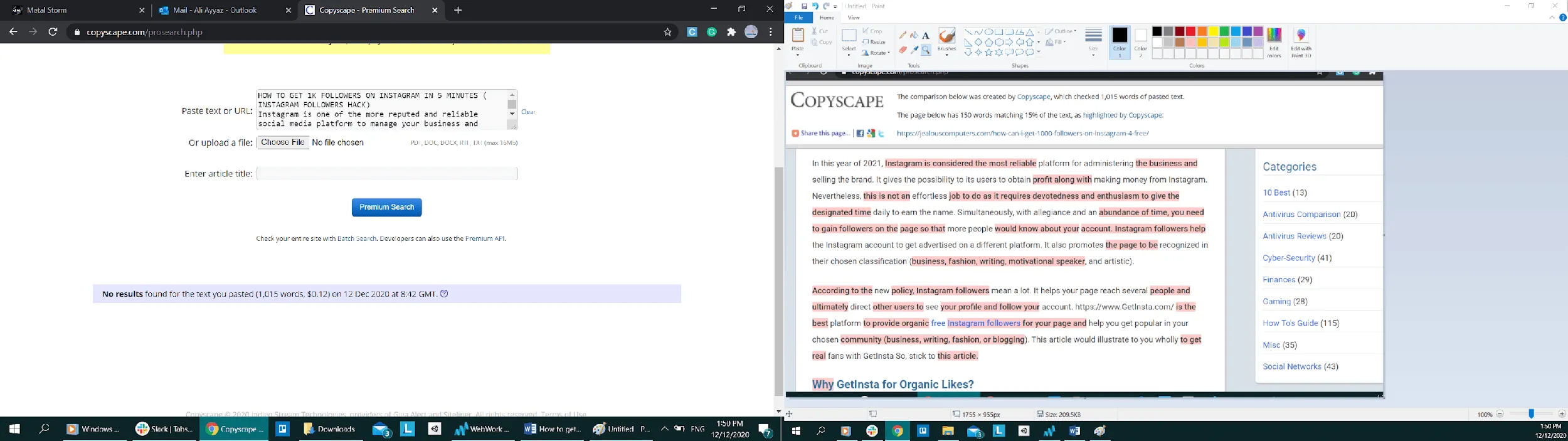Open the Windows Start menu on left taskbar
This screenshot has width=1568, height=441.
click(14, 429)
